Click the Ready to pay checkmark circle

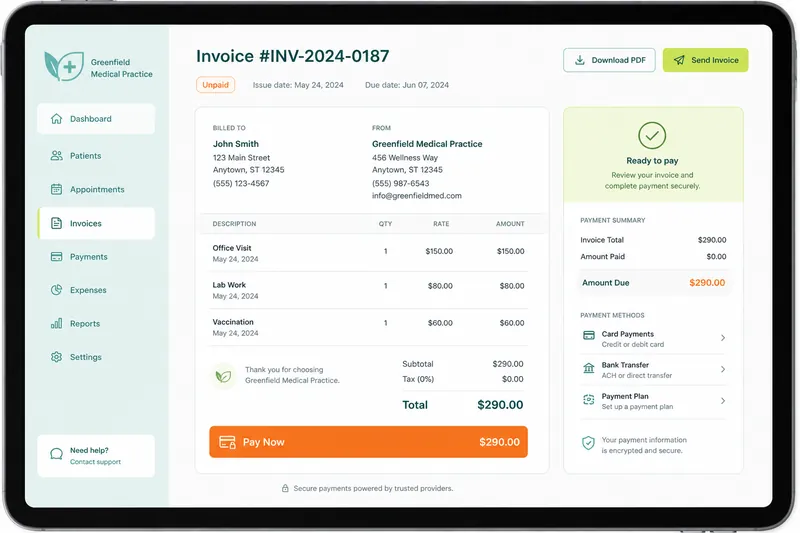tap(652, 136)
